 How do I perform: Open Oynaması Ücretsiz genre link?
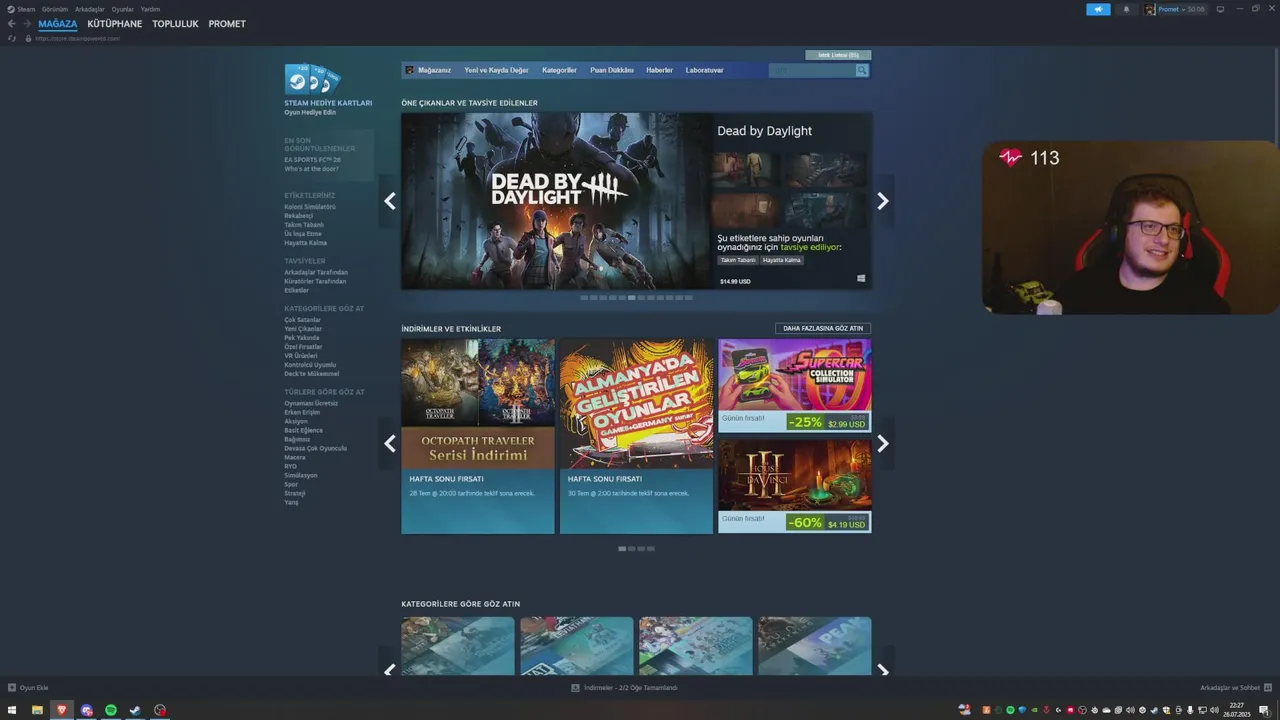[x=311, y=403]
